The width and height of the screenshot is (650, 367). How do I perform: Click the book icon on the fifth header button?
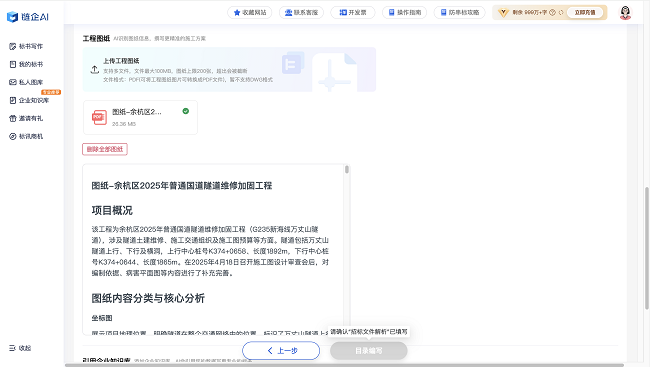pyautogui.click(x=443, y=12)
